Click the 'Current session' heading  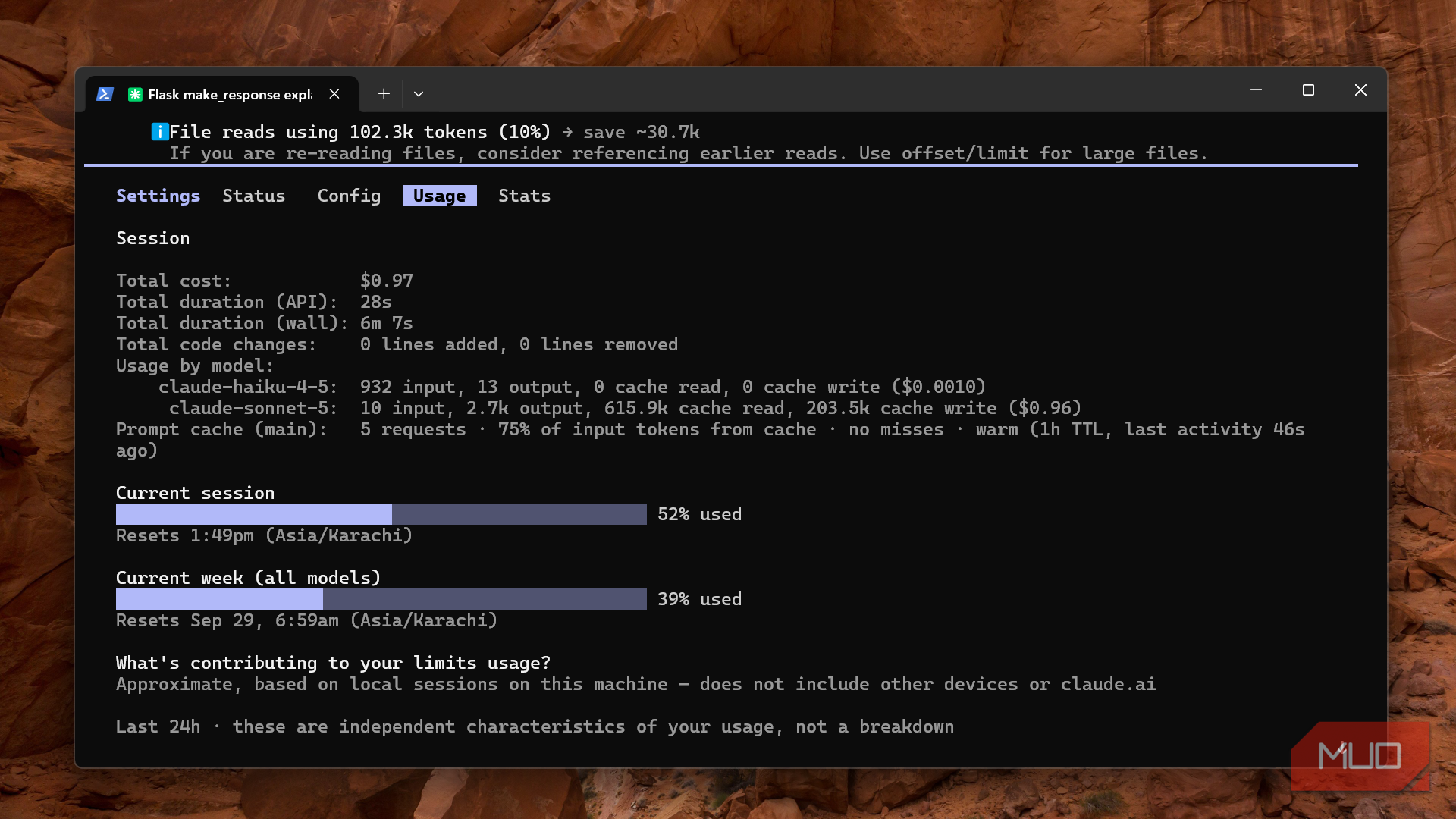point(196,493)
